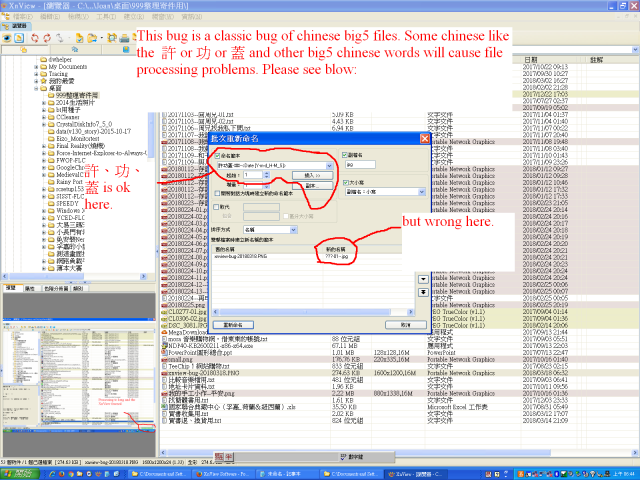Click the printer icon in toolbar
Screen dimensions: 640x480
tap(124, 38)
